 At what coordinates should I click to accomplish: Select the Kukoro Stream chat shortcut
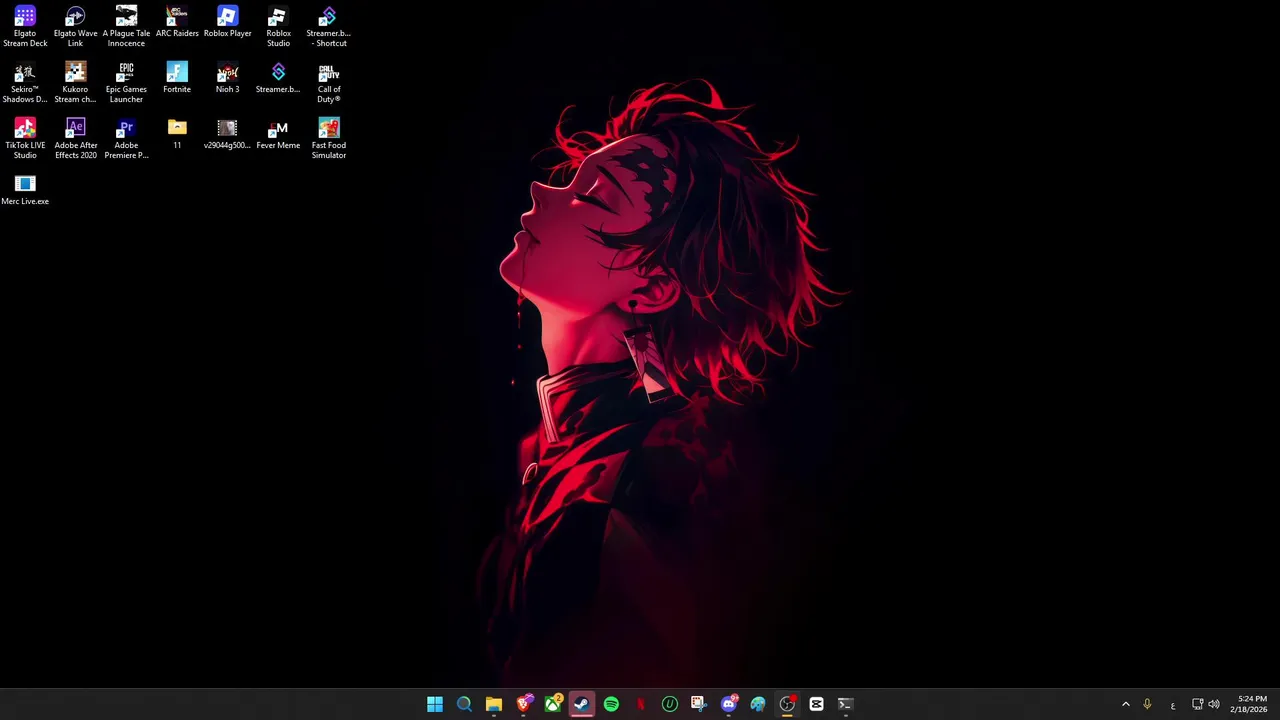pyautogui.click(x=75, y=83)
